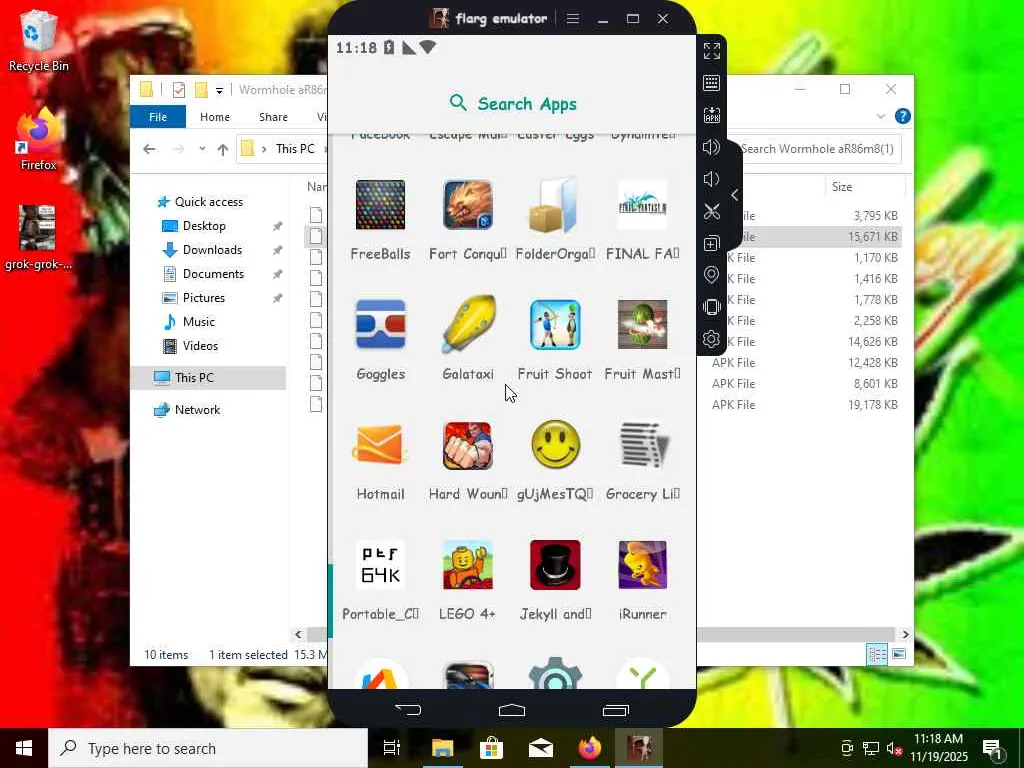Open the flarg emulator hamburger menu
The width and height of the screenshot is (1024, 768).
(573, 18)
